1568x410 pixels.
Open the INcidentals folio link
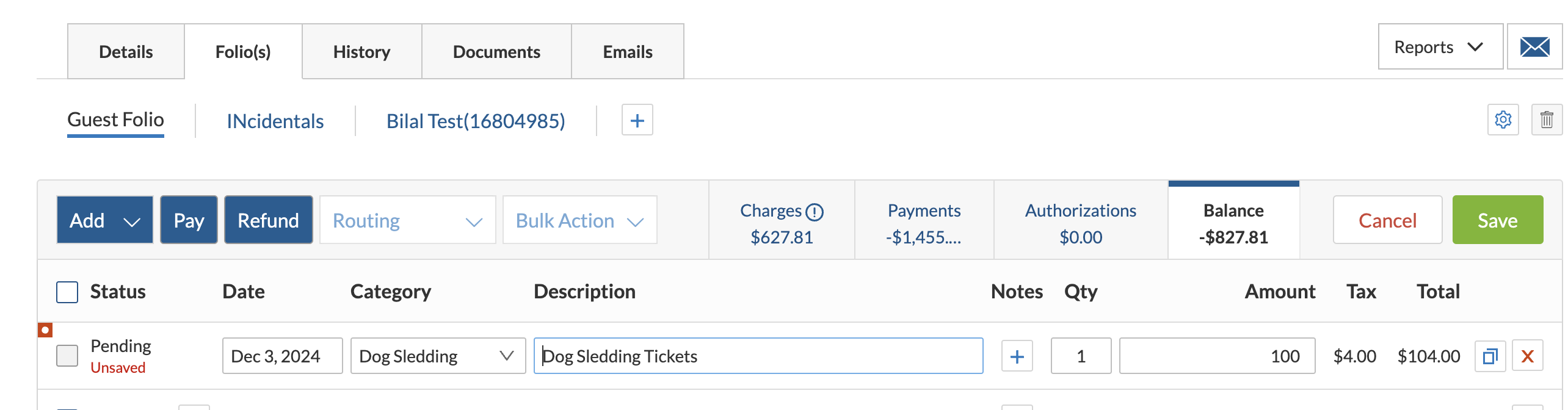[275, 121]
